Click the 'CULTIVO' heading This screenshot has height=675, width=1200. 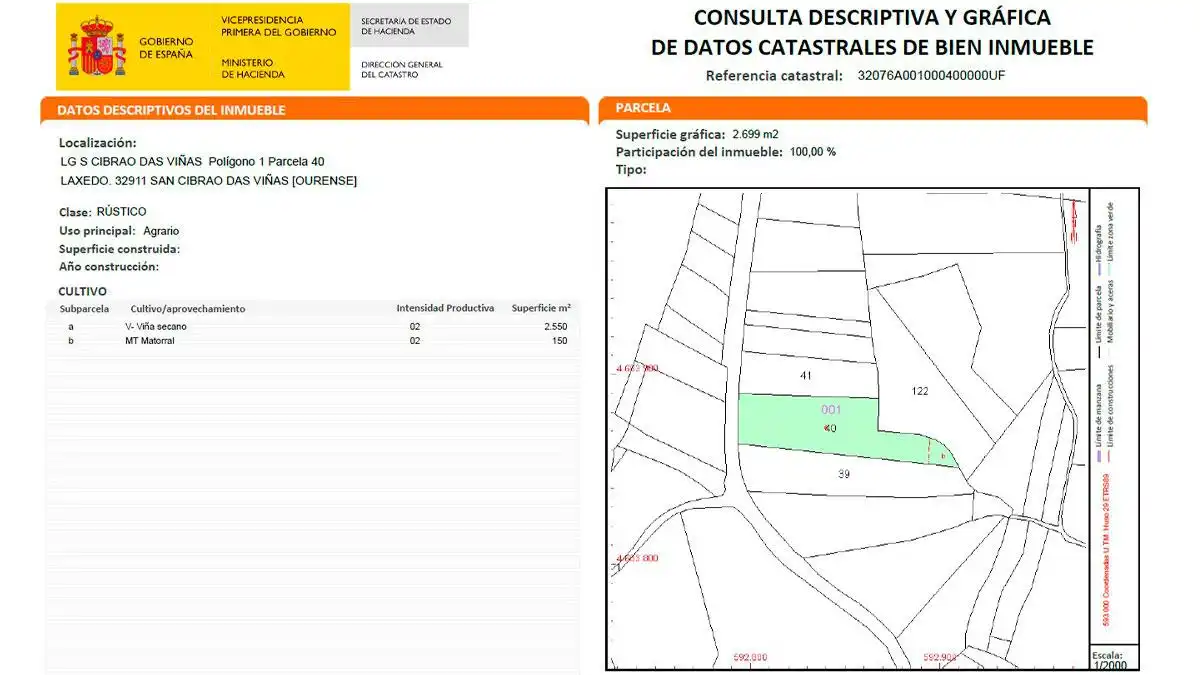click(x=83, y=291)
